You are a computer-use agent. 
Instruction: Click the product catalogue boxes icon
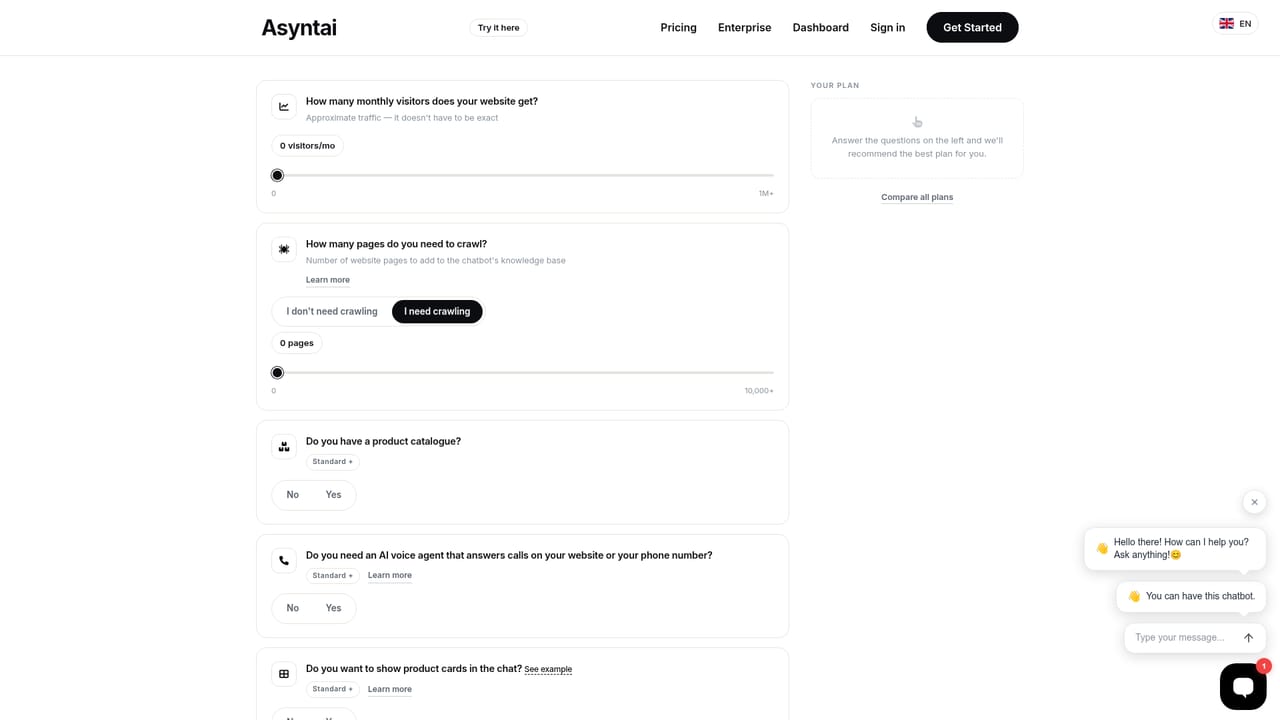[x=284, y=447]
